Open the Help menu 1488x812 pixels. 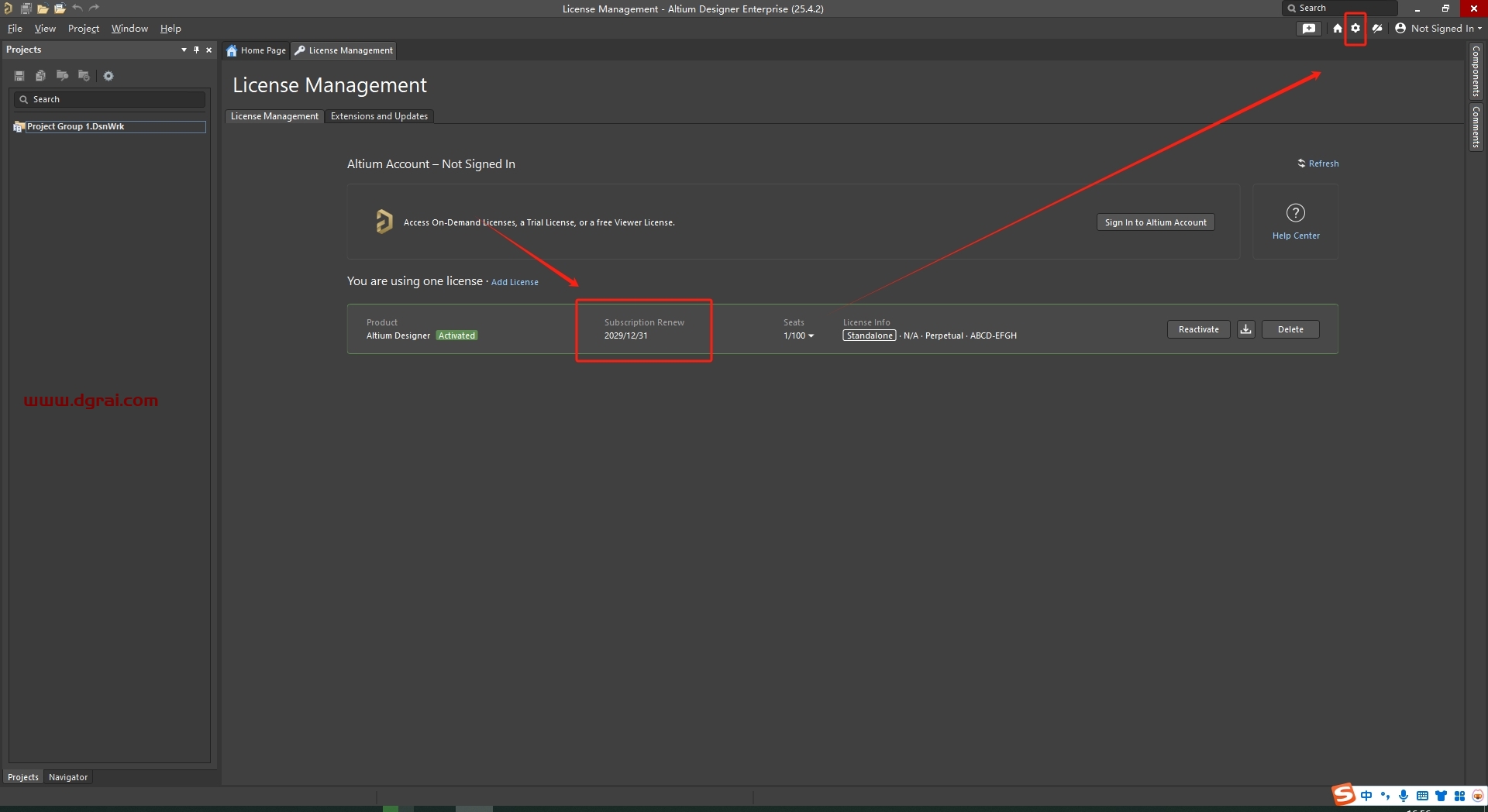(170, 28)
